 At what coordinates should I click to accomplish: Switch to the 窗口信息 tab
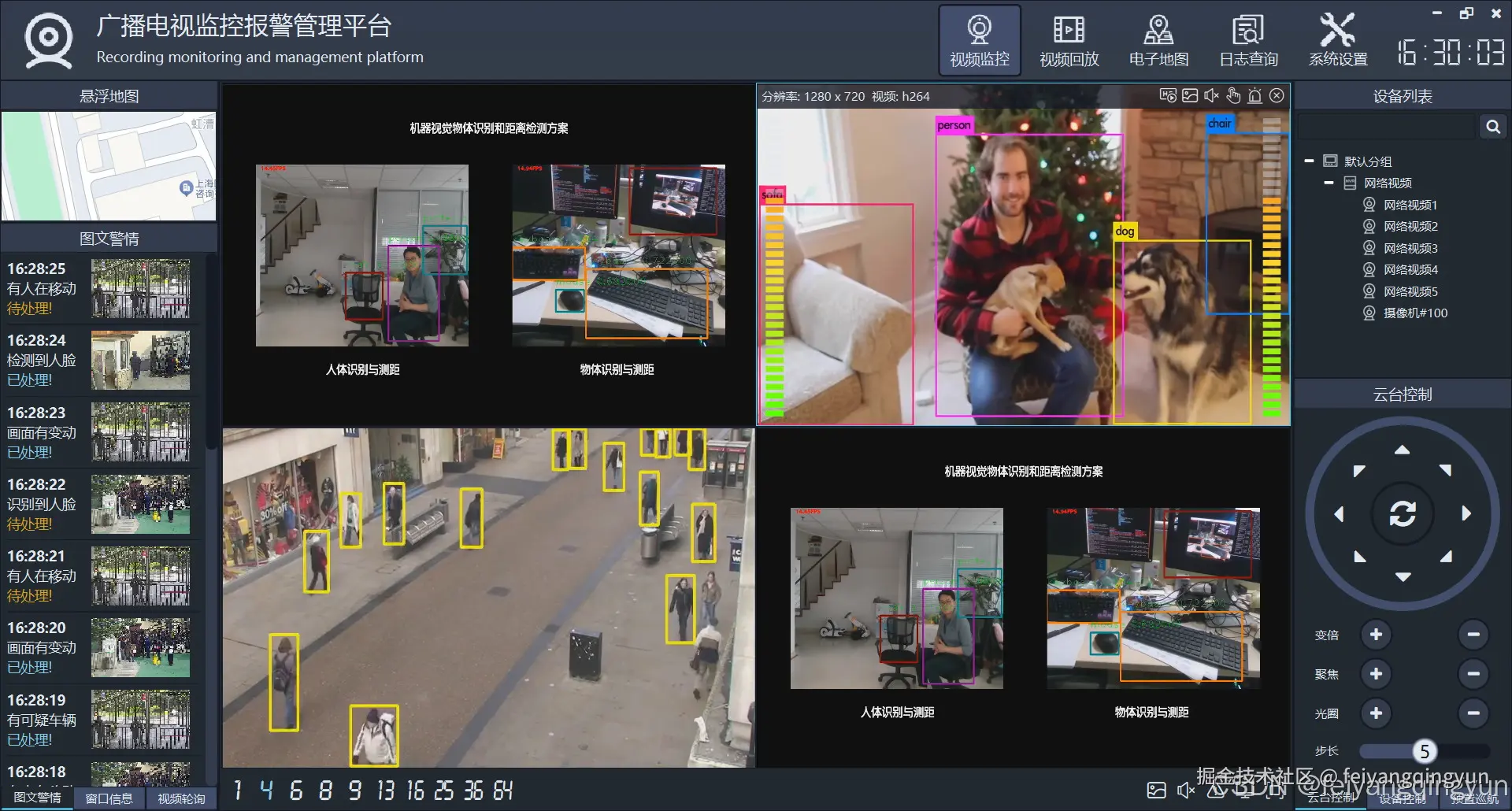tap(109, 798)
